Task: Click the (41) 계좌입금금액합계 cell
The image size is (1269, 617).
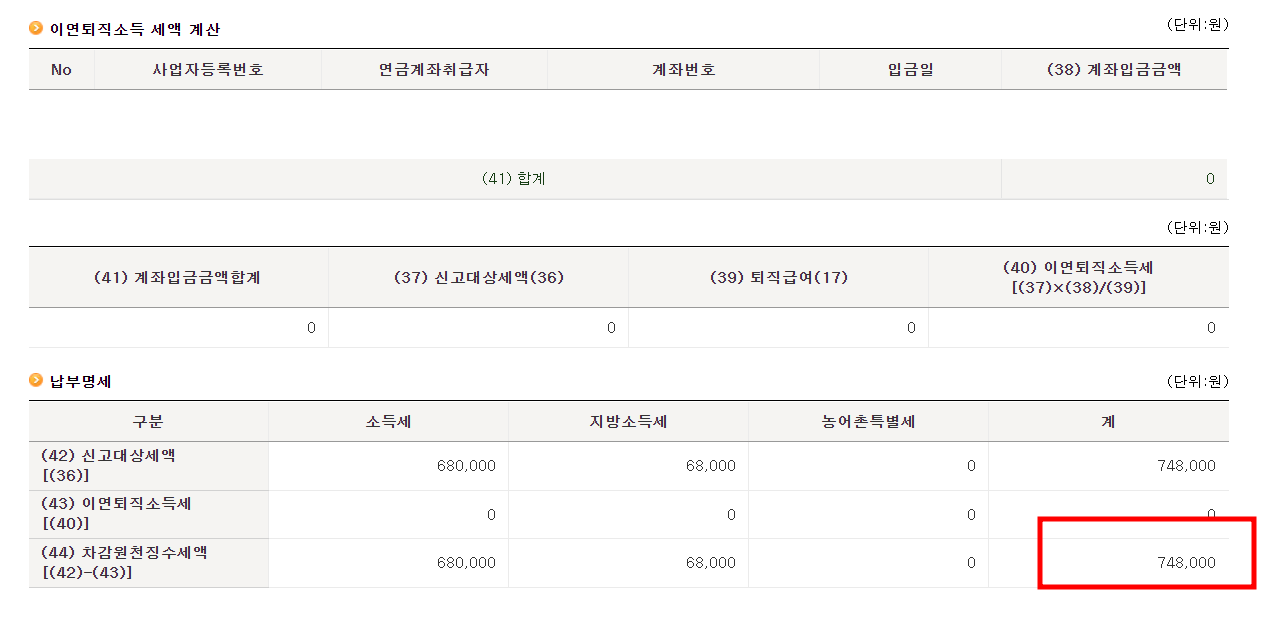Action: (176, 278)
